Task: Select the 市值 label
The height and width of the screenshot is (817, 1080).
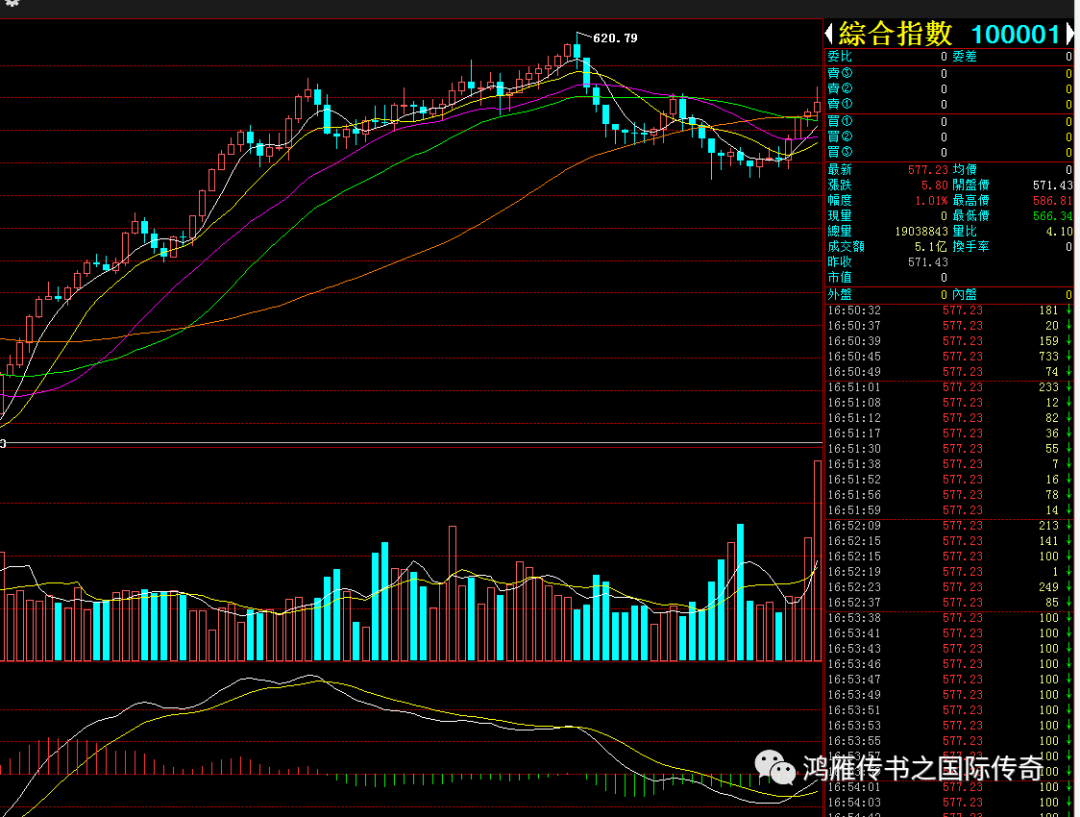Action: click(x=840, y=278)
